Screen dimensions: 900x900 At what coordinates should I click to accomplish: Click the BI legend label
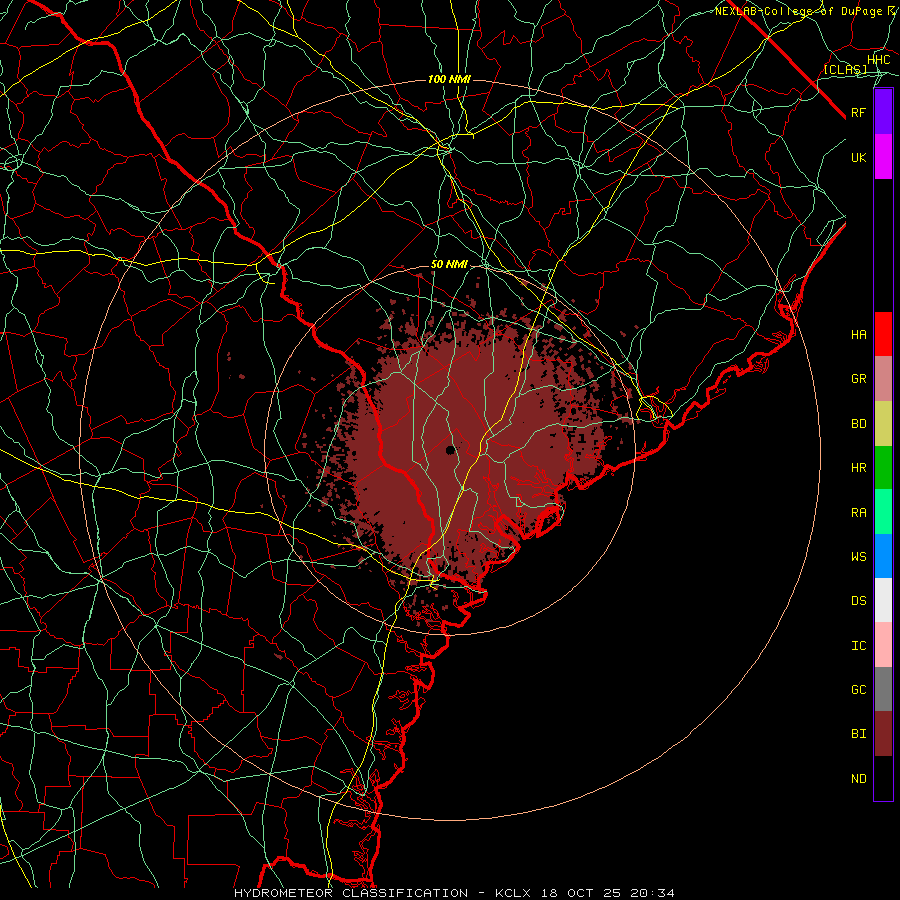pyautogui.click(x=859, y=734)
